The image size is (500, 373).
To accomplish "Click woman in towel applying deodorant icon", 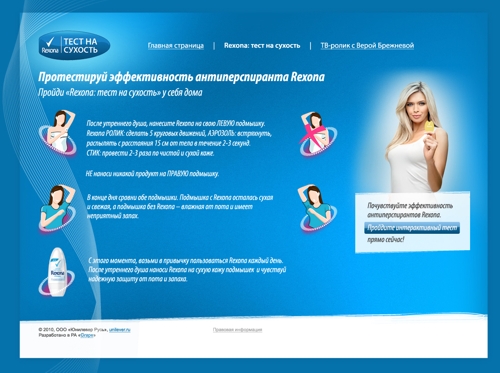I will point(58,133).
